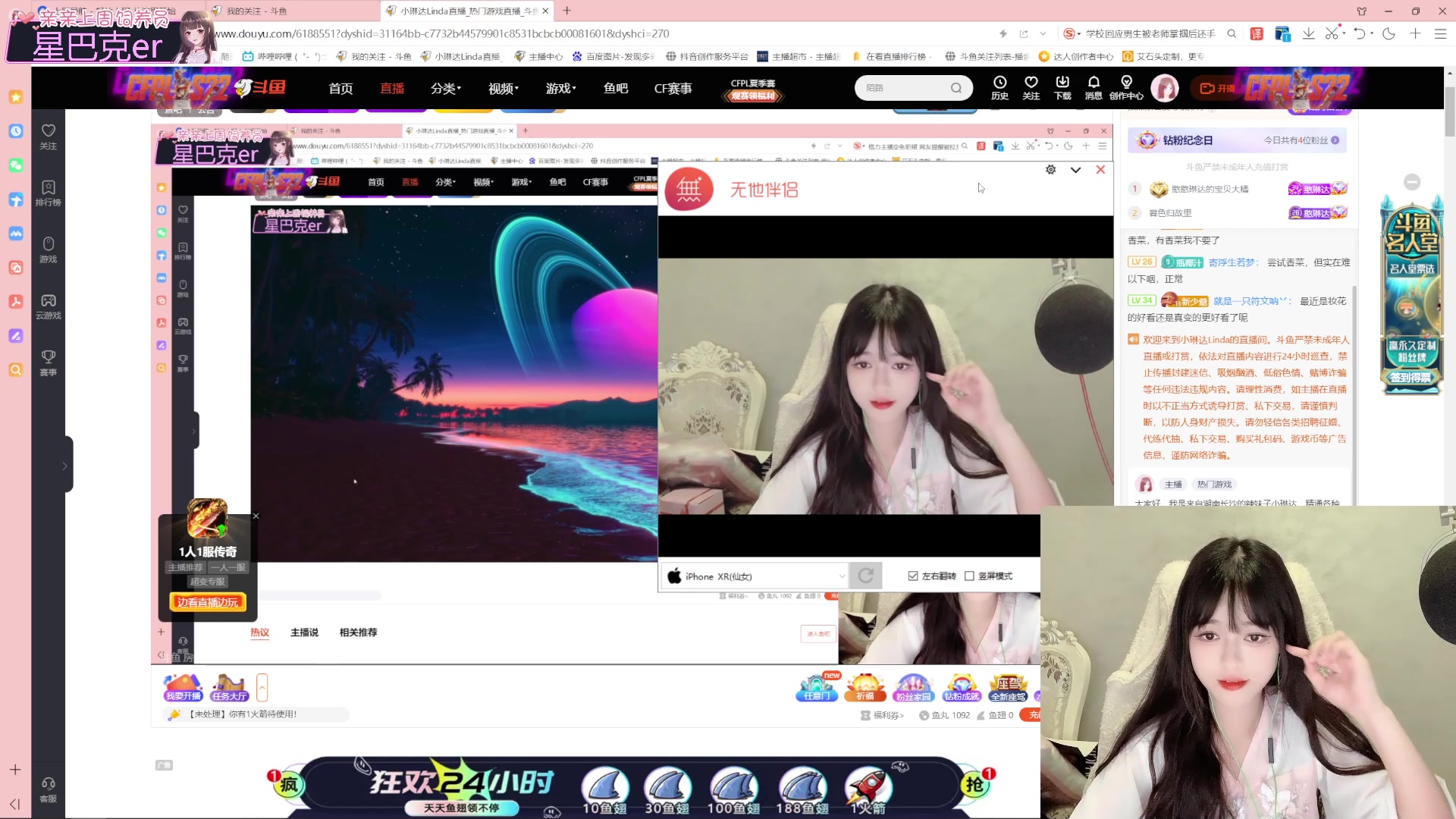
Task: Open the 钻粉成就 icon
Action: pos(961,688)
